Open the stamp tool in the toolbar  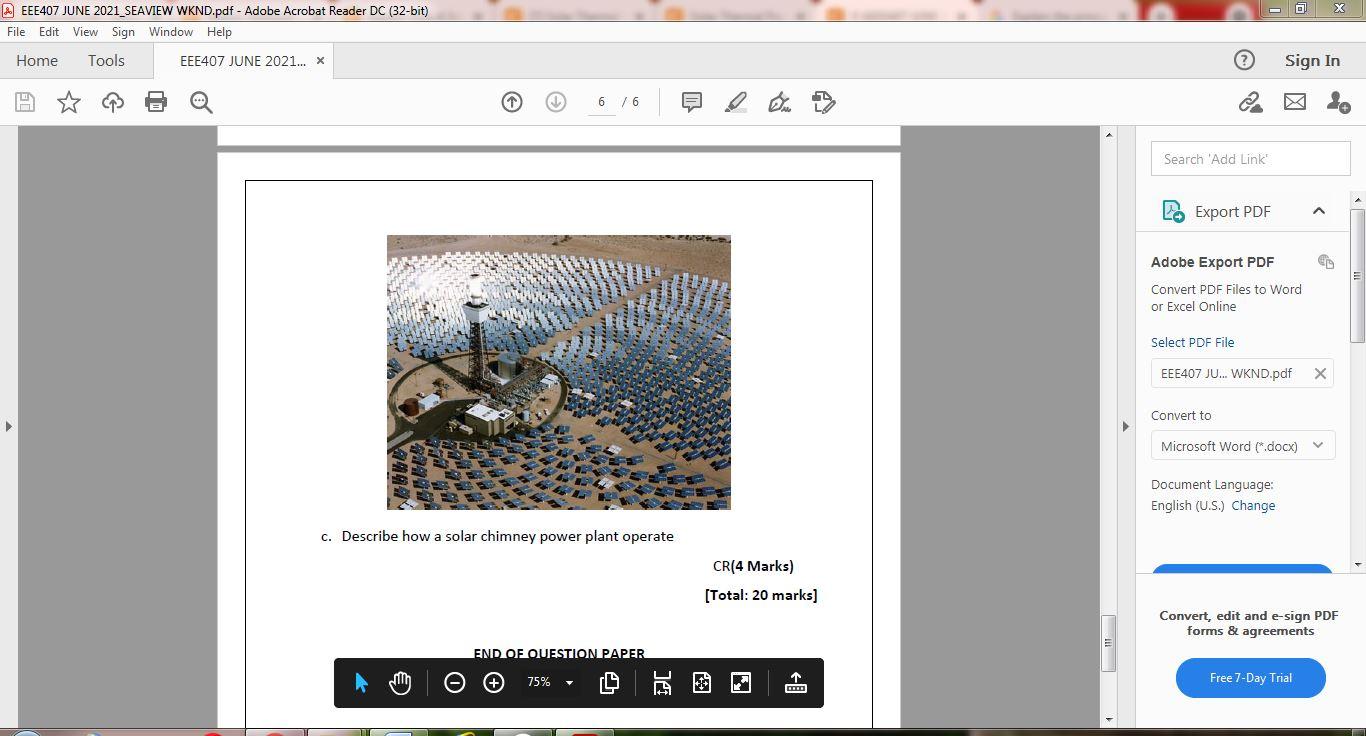point(824,102)
